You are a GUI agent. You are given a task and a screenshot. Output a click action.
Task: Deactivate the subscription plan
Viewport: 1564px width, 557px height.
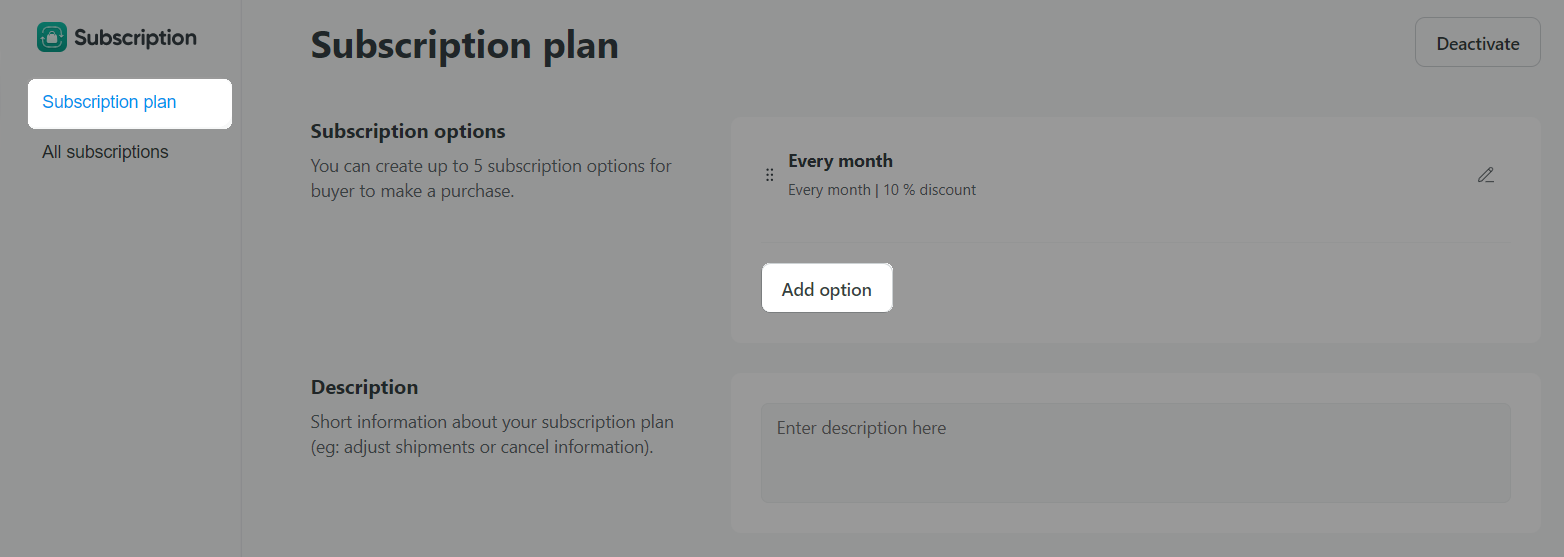coord(1477,43)
